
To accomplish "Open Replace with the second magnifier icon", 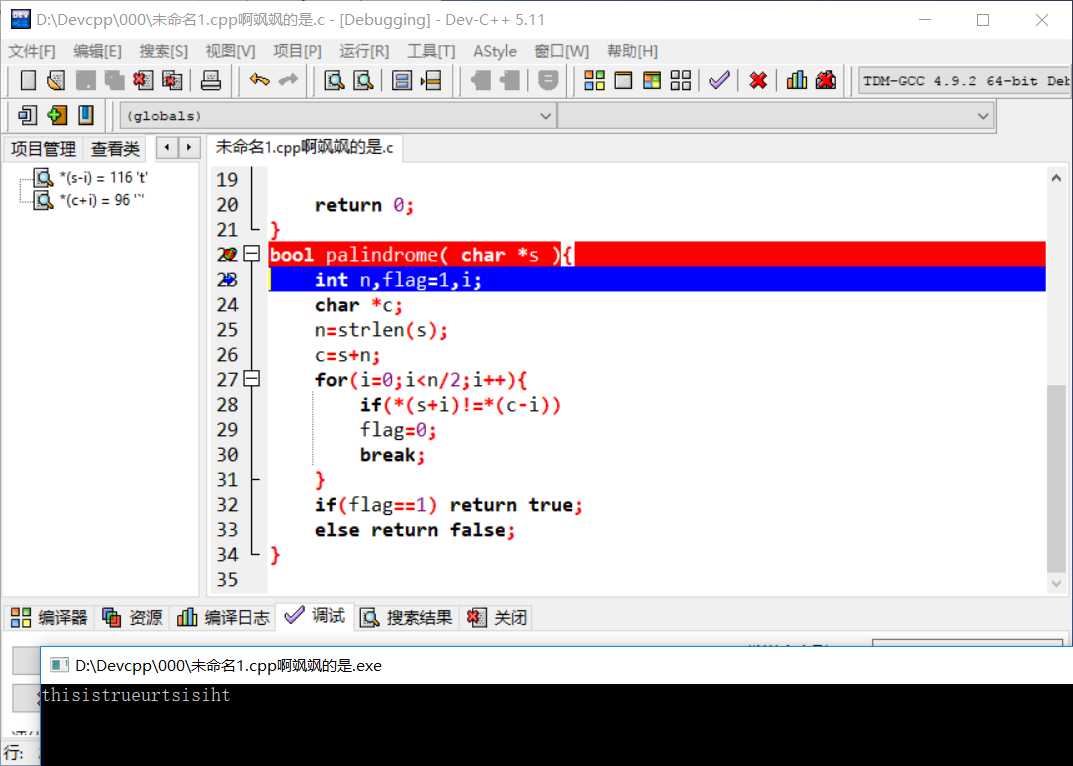I will (x=363, y=81).
